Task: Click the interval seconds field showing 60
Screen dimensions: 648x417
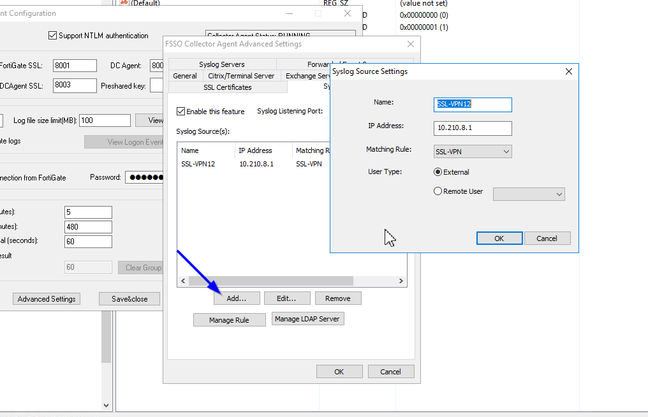Action: point(88,241)
